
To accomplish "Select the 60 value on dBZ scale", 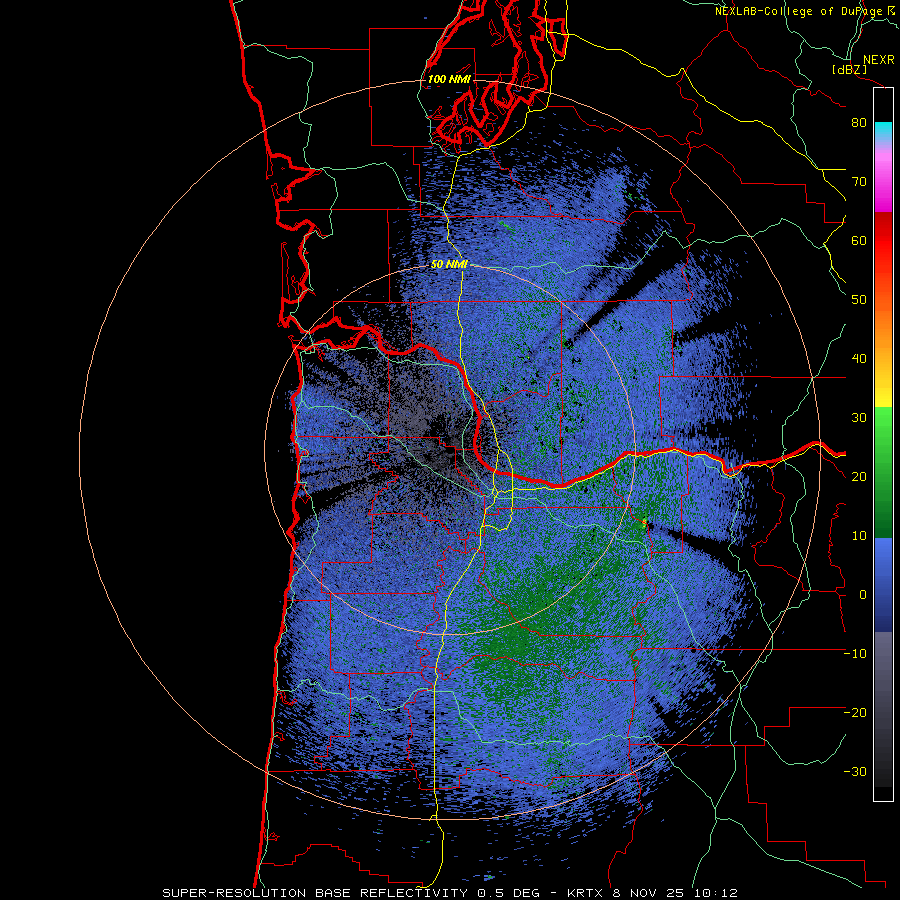I will [859, 240].
